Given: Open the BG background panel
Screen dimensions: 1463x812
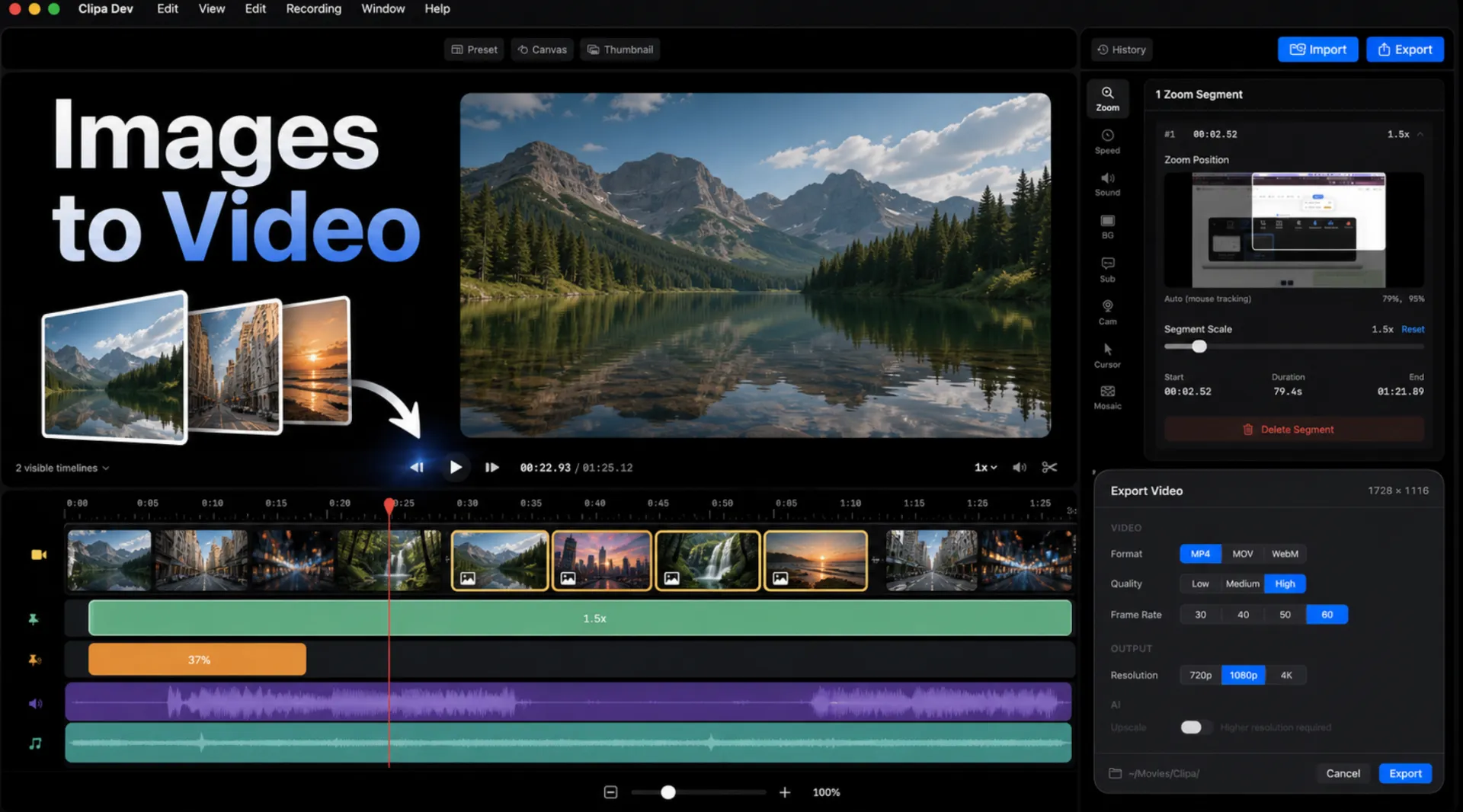Looking at the screenshot, I should point(1107,227).
